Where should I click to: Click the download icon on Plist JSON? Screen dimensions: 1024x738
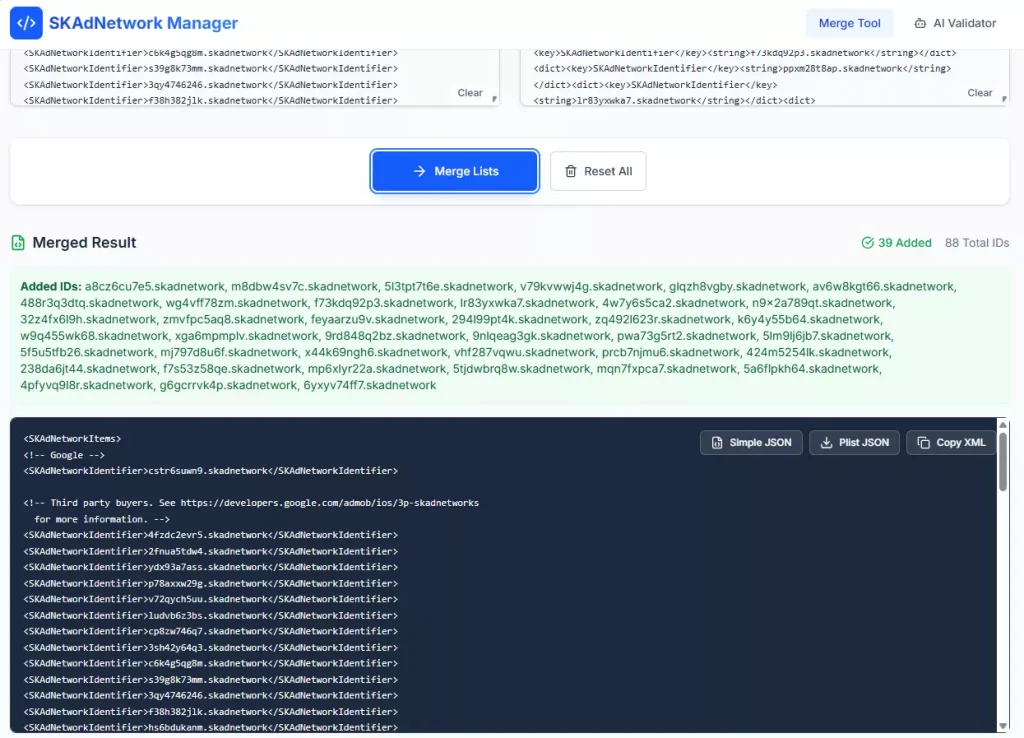827,443
